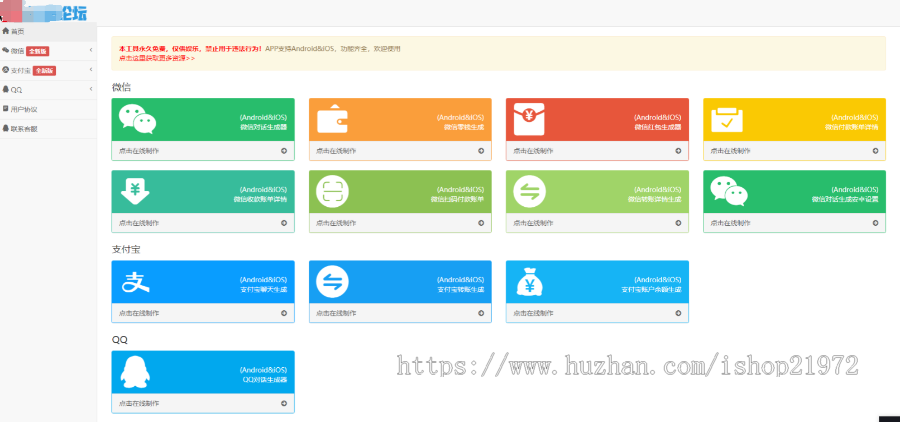
Task: Click the red envelope icon on 微信红包生成器 card
Action: click(x=529, y=119)
